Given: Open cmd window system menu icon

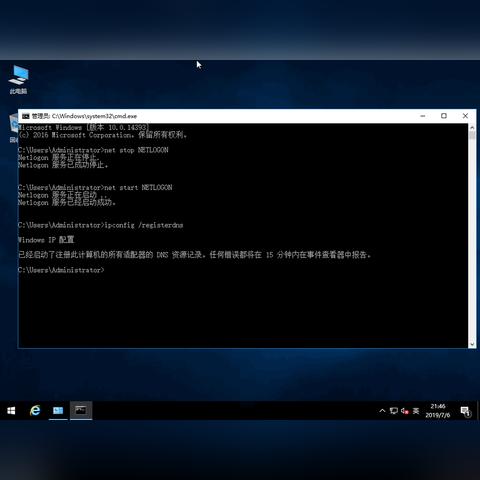Looking at the screenshot, I should pos(26,116).
